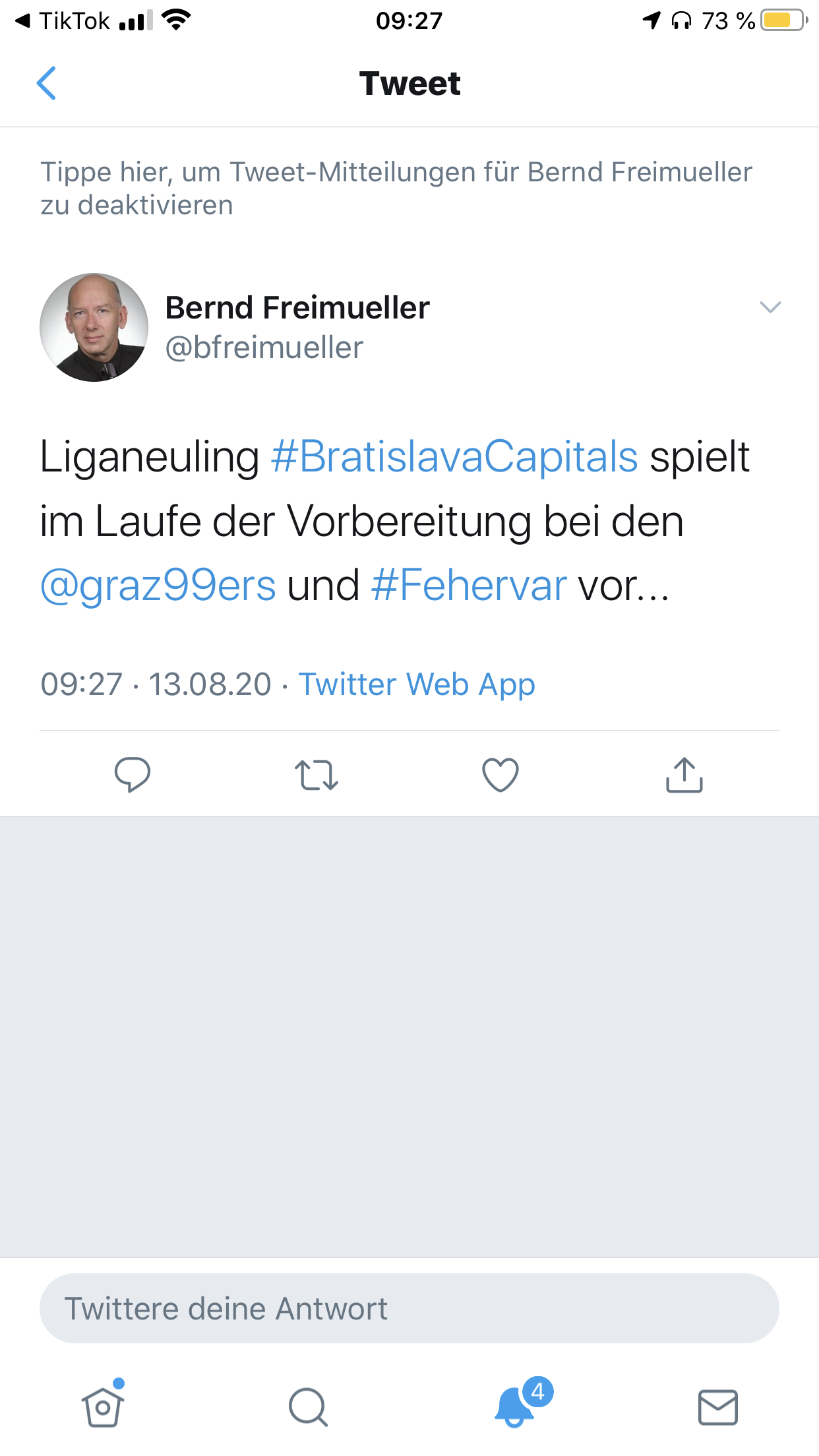Viewport: 819px width, 1456px height.
Task: Retweet Bernd Freimueller's tweet
Action: 317,774
